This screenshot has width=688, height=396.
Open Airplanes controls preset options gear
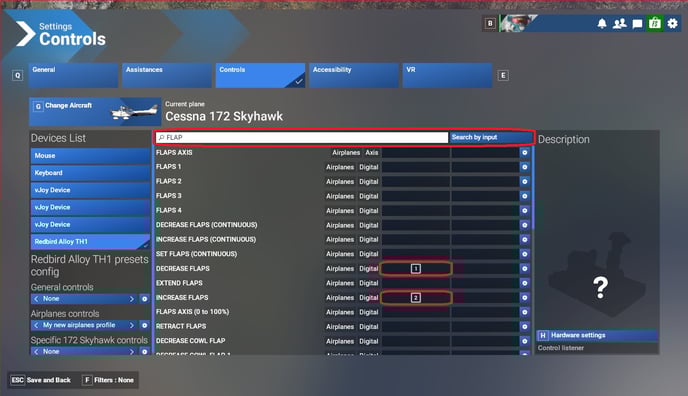pos(144,325)
